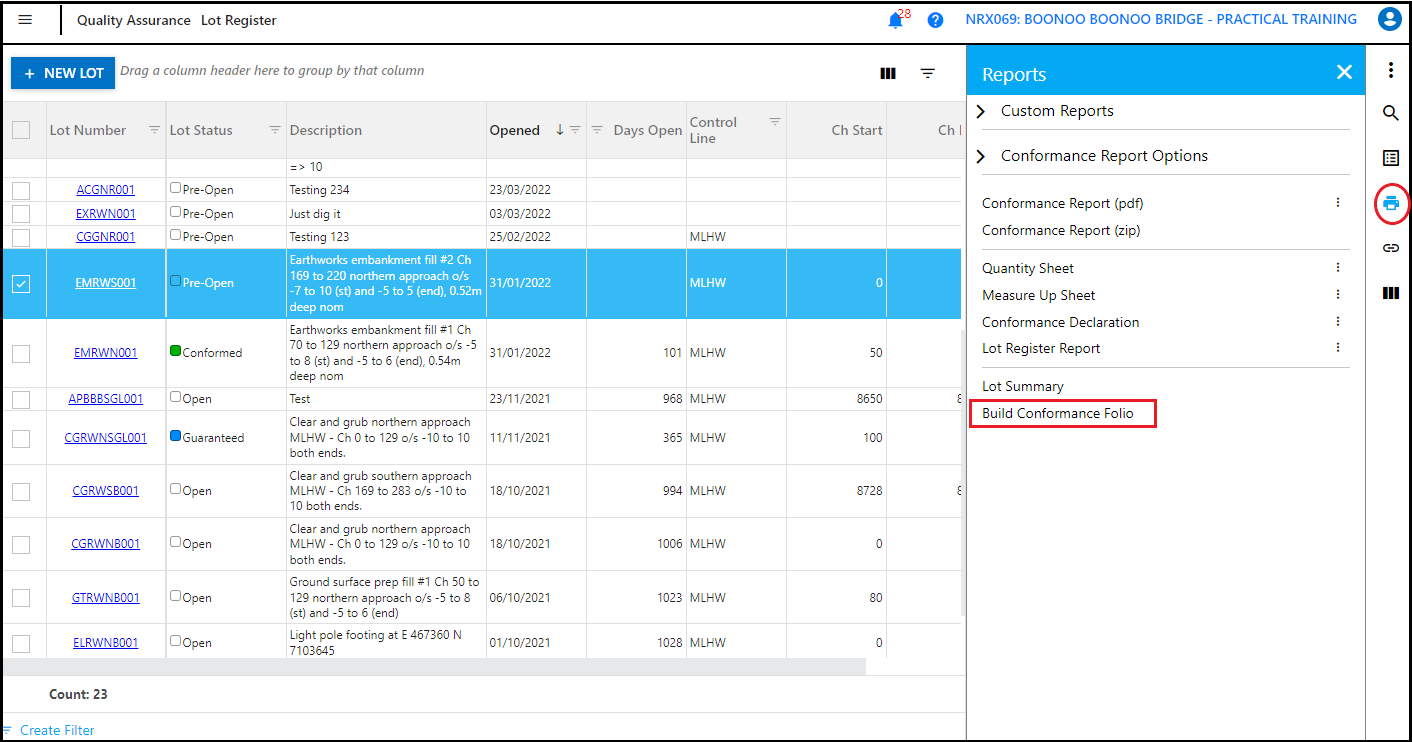The height and width of the screenshot is (742, 1412).
Task: Click the Create Filter link
Action: point(57,730)
